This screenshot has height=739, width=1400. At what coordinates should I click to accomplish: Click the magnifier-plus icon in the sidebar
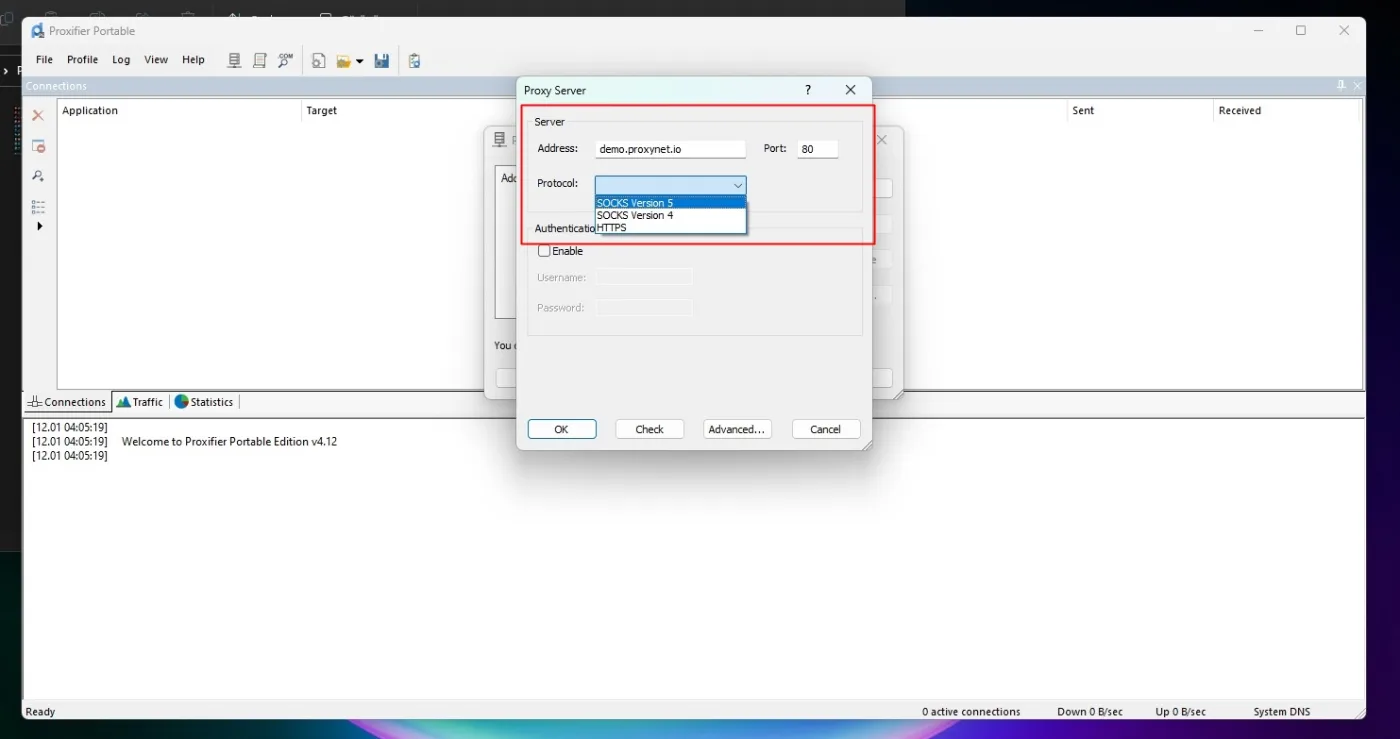[38, 176]
